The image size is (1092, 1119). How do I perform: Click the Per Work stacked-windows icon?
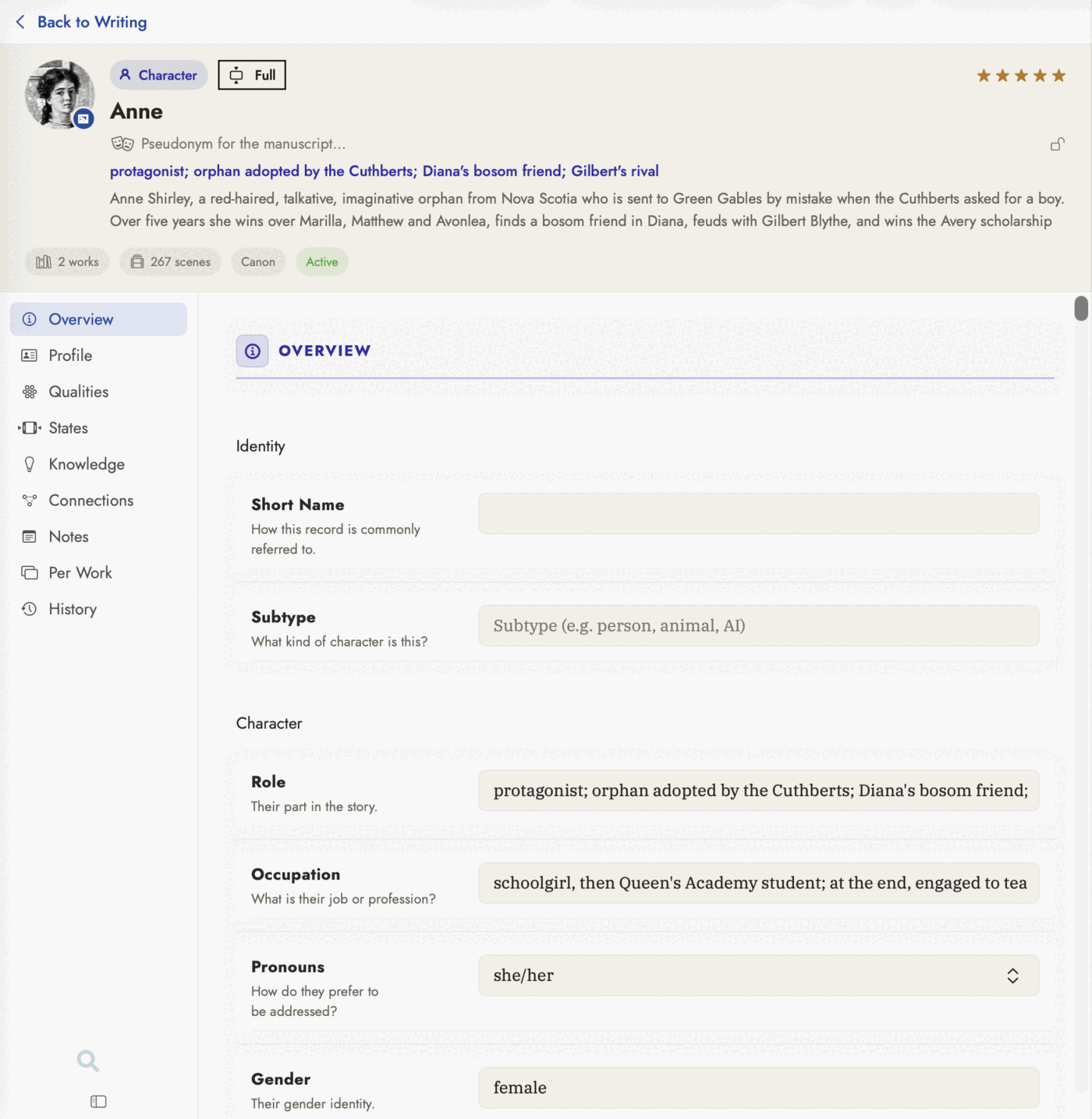[30, 573]
